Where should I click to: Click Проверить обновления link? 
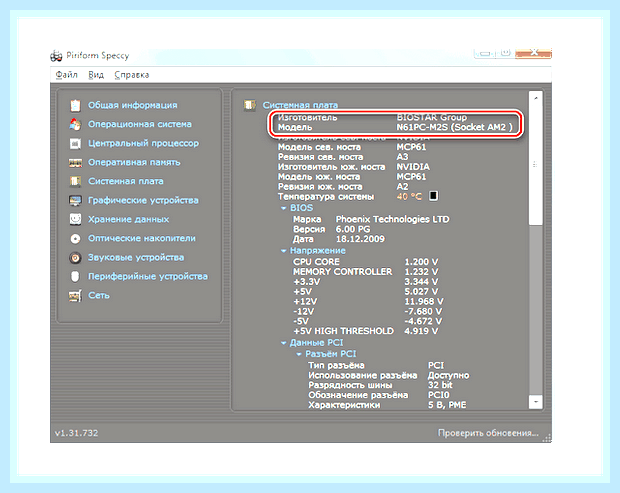pyautogui.click(x=488, y=433)
